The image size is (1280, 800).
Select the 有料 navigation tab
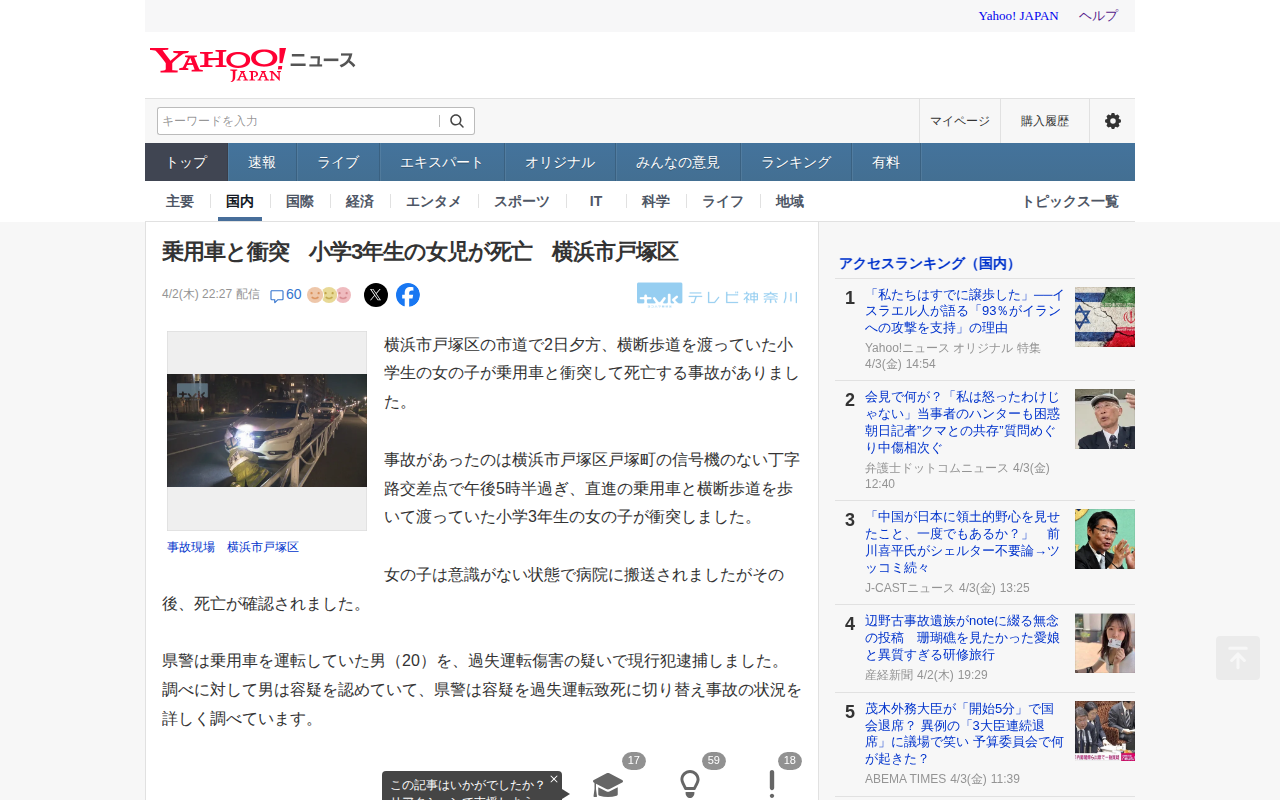coord(886,162)
